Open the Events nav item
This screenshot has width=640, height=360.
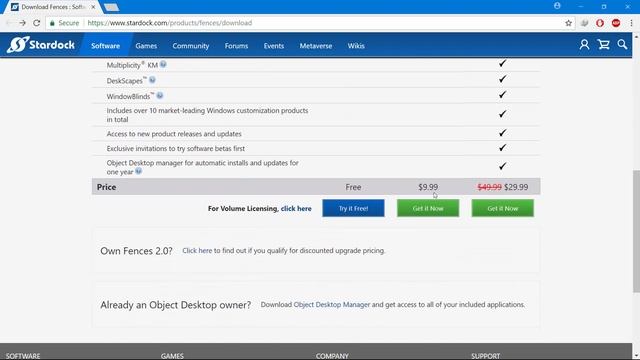tap(273, 46)
